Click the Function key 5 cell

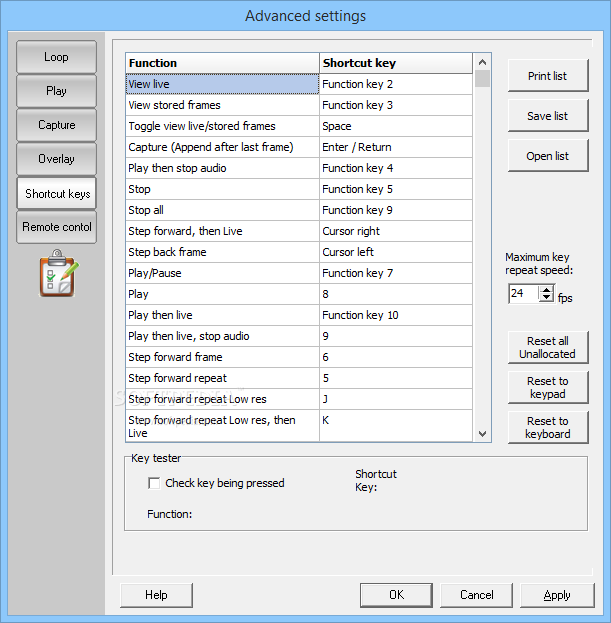(x=396, y=189)
